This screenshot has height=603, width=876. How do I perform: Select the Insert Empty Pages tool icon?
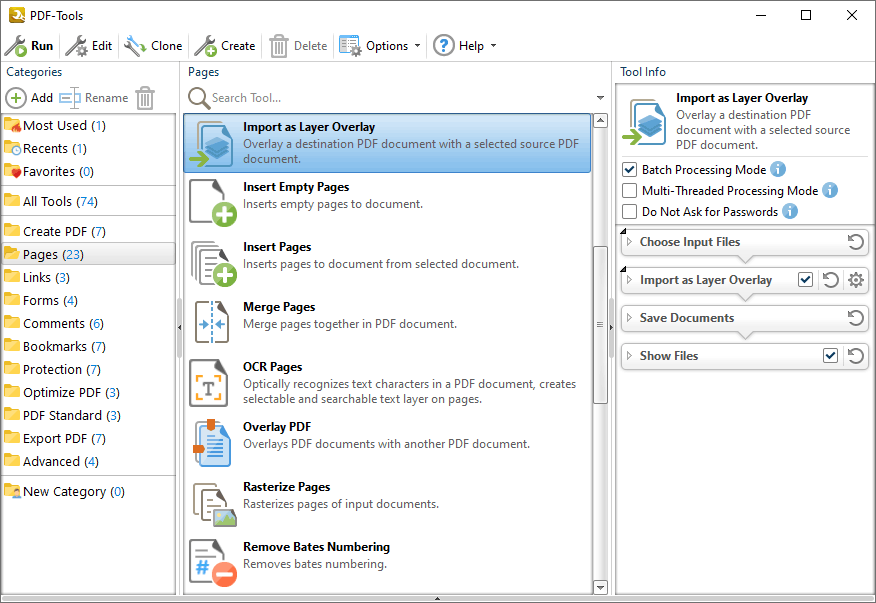[212, 203]
